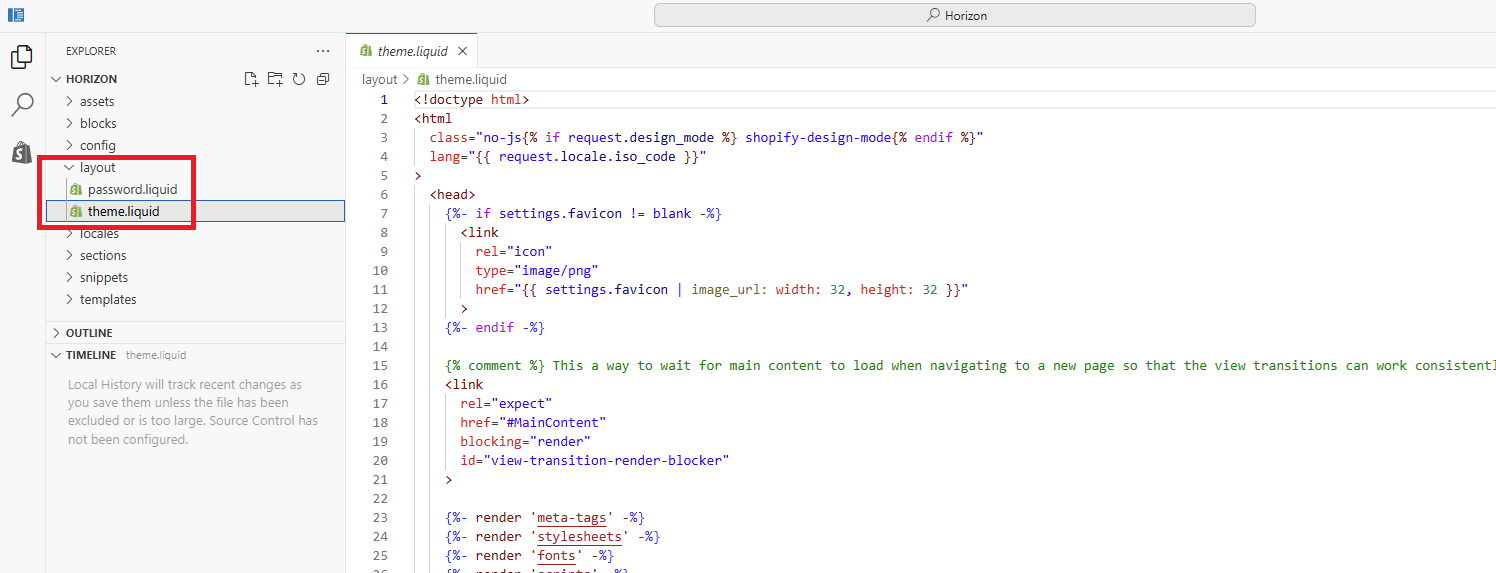Screen dimensions: 1496x573
Task: Click the lang="{{ request.locale.iso_code }}" line
Action: [568, 157]
